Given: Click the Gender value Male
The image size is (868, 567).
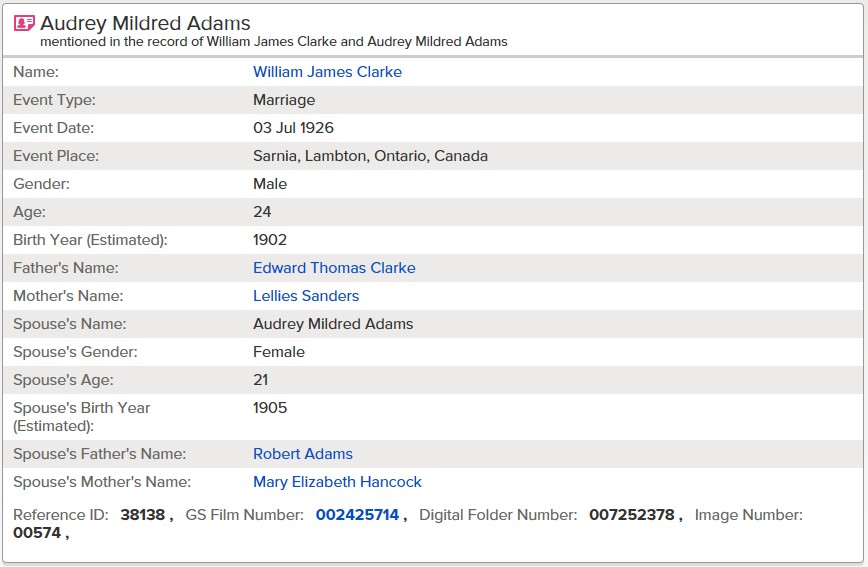Looking at the screenshot, I should pyautogui.click(x=270, y=184).
